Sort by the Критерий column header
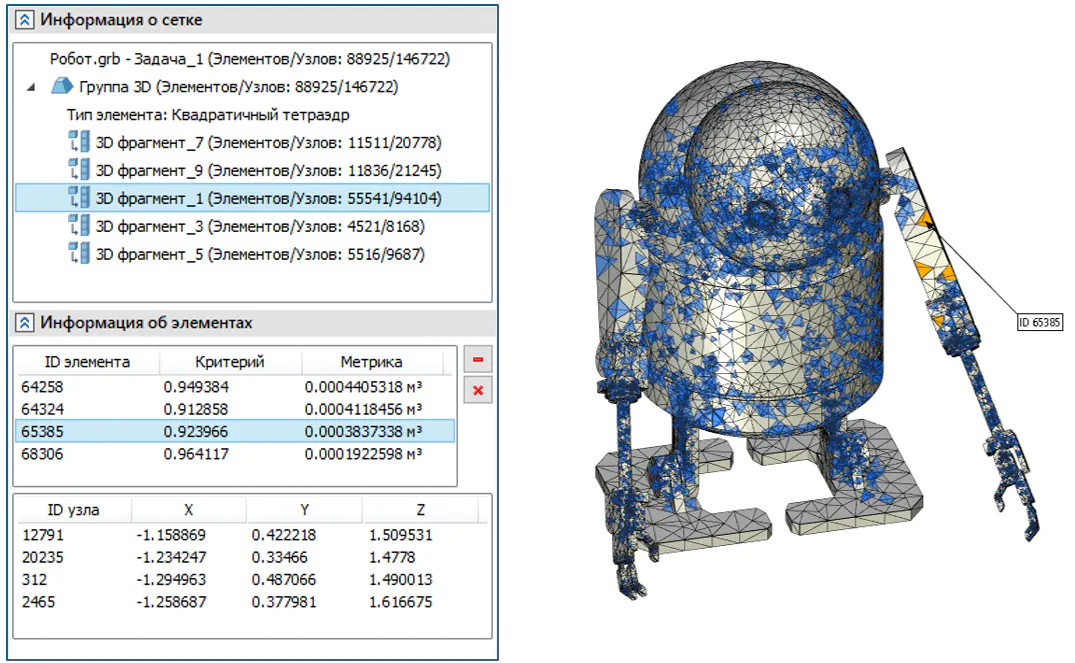 230,361
